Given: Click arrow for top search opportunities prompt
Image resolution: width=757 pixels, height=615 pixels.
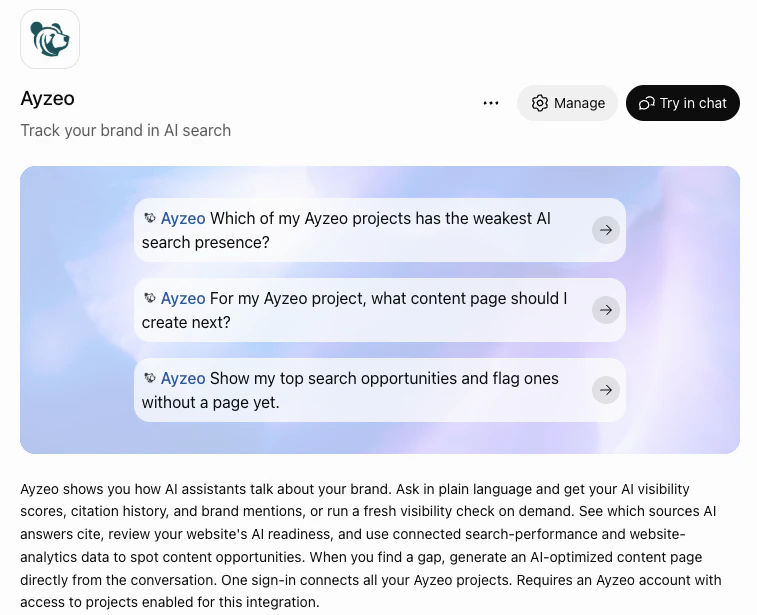Looking at the screenshot, I should point(606,390).
